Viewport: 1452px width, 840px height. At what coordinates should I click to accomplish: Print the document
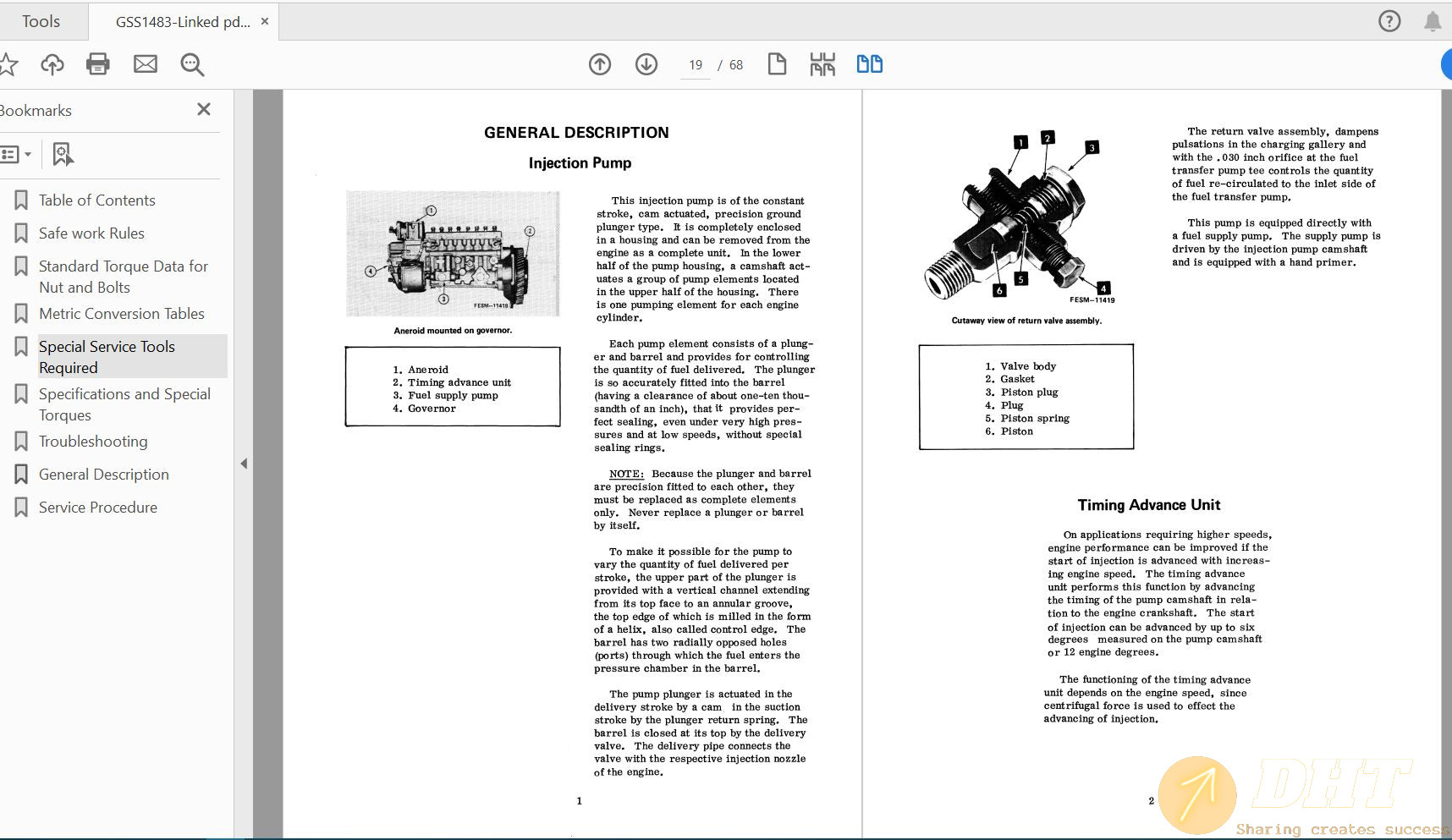(x=98, y=64)
